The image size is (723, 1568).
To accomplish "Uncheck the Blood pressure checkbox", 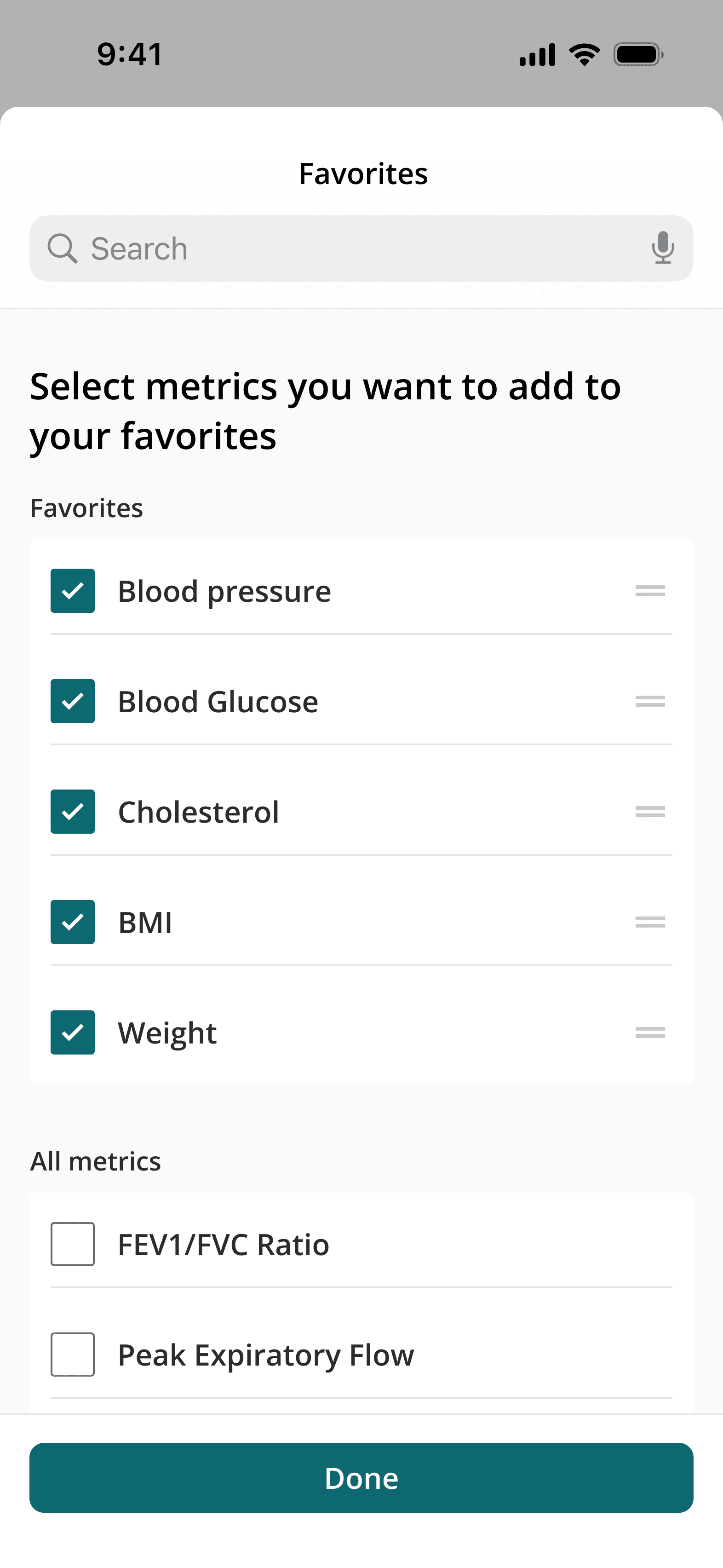I will click(72, 590).
